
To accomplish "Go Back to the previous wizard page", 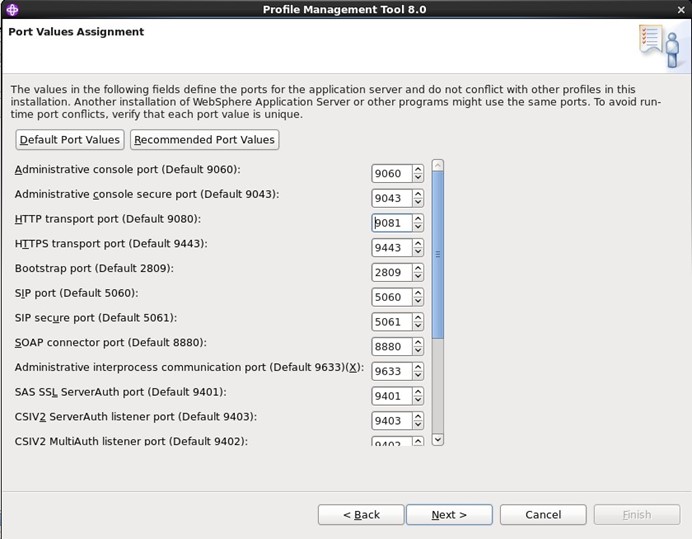I will (x=361, y=514).
